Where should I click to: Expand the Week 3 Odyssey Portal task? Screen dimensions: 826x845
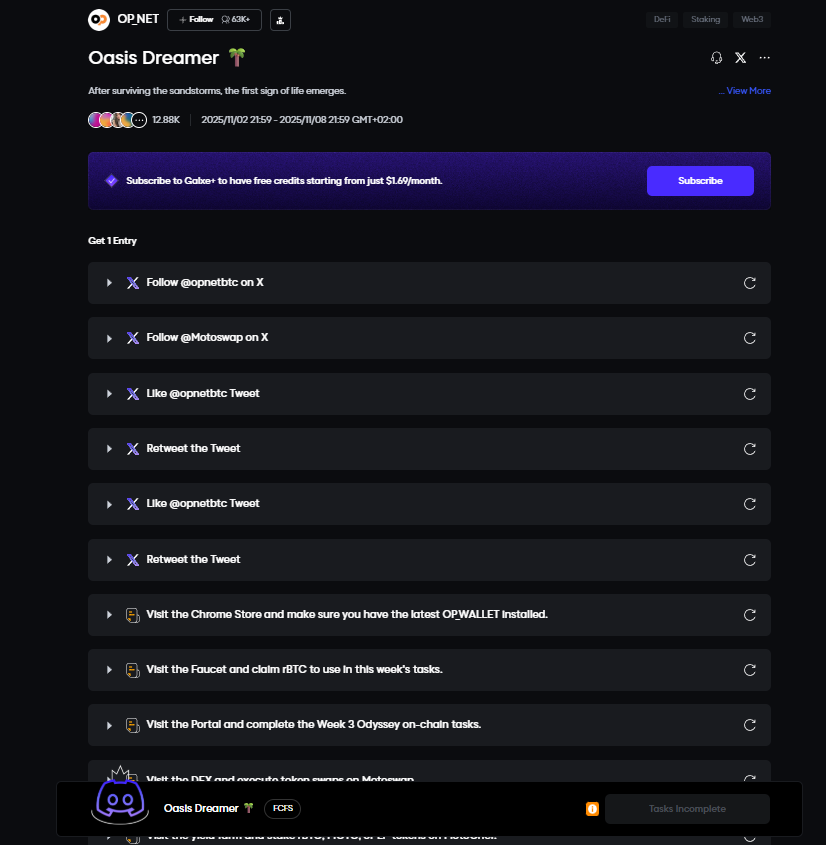[x=109, y=725]
